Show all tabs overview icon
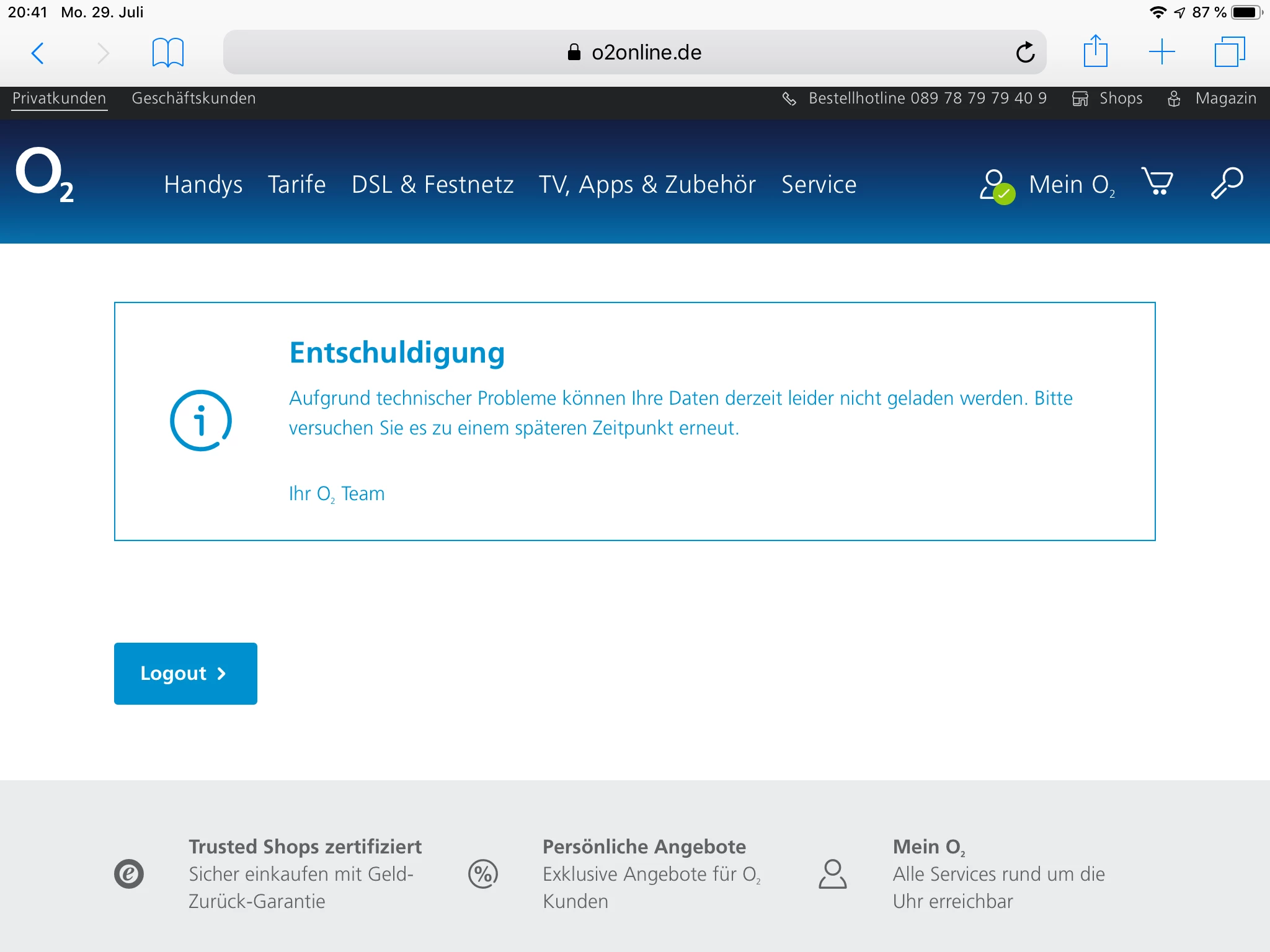The image size is (1270, 952). pos(1229,52)
